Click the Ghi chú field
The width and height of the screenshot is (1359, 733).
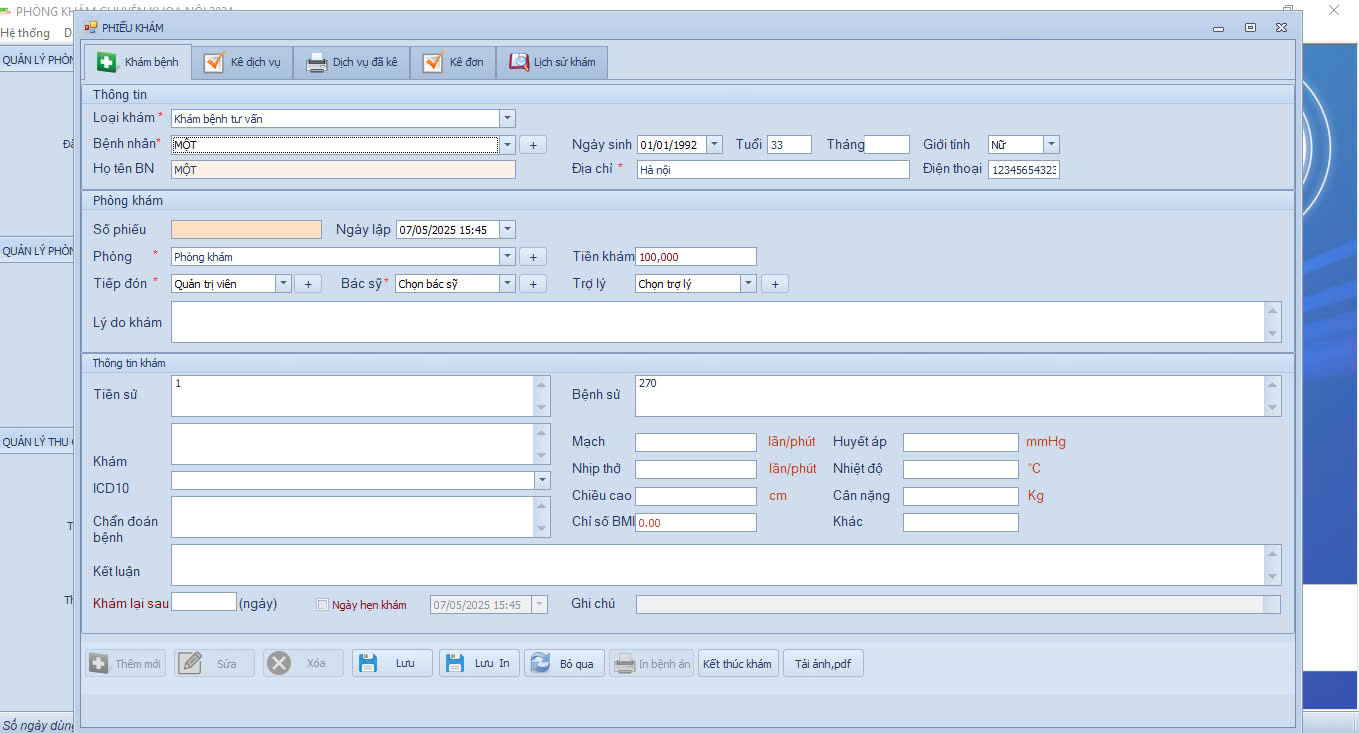click(x=958, y=604)
